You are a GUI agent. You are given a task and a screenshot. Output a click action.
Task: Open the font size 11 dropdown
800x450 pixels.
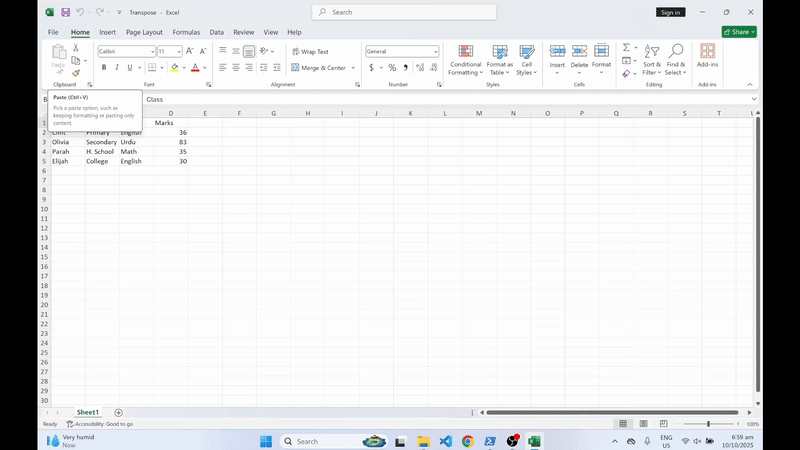(x=179, y=52)
